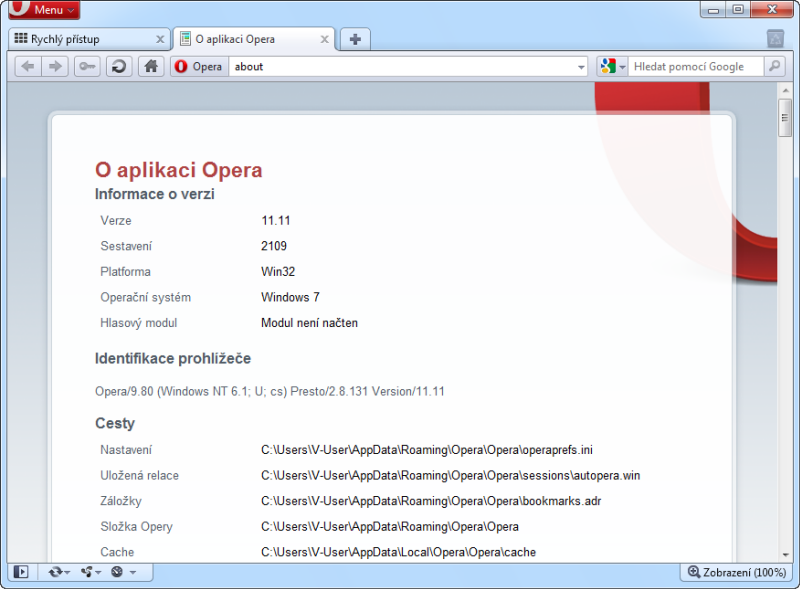Go back with the left arrow
This screenshot has width=800, height=589.
click(28, 66)
